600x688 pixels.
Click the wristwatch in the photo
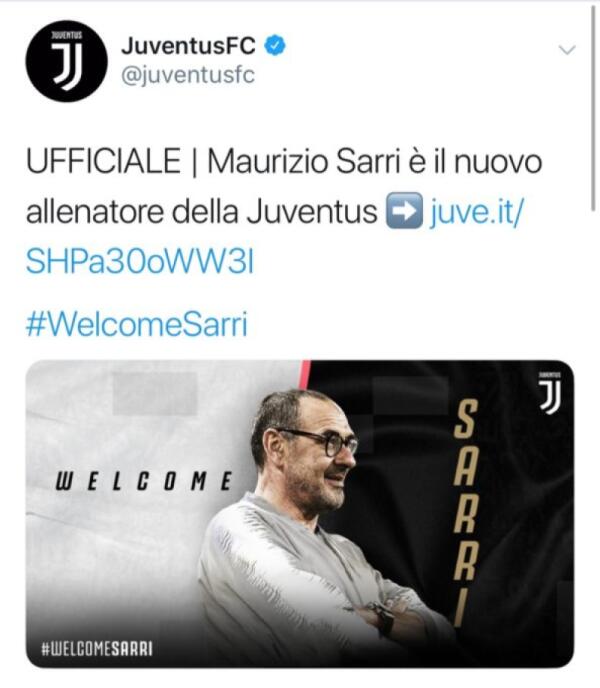pyautogui.click(x=384, y=619)
